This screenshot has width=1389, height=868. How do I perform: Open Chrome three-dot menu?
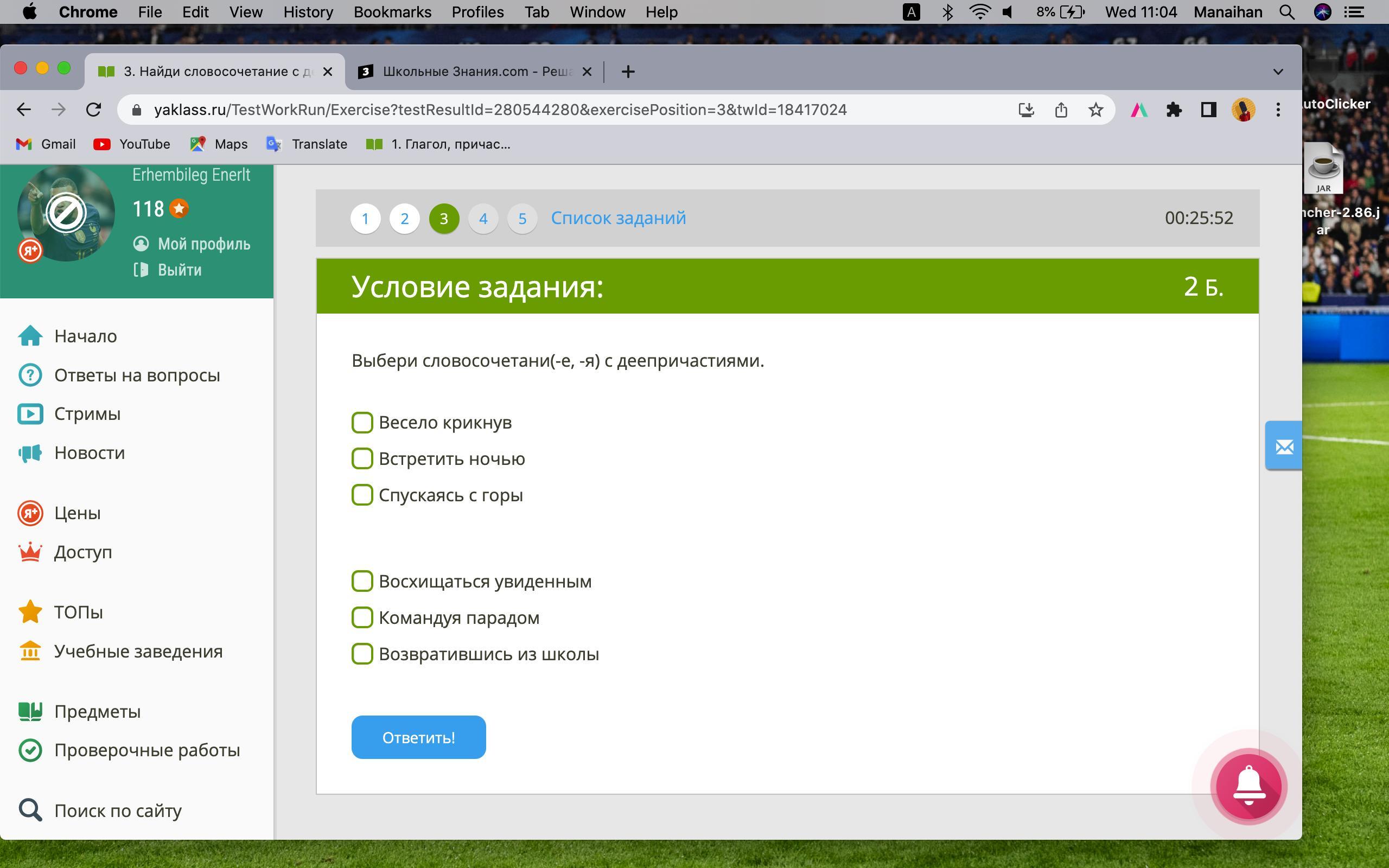coord(1278,110)
